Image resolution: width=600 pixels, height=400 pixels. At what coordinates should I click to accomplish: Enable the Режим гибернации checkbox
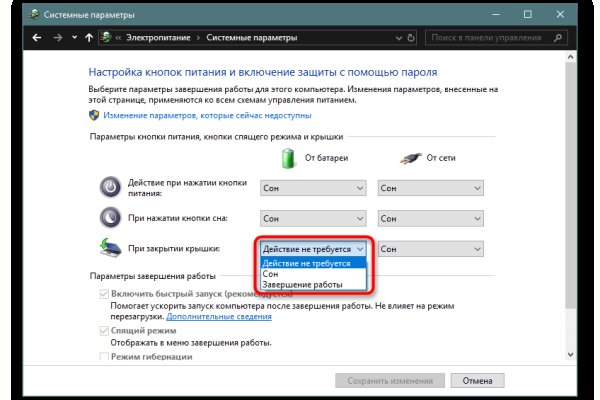104,356
